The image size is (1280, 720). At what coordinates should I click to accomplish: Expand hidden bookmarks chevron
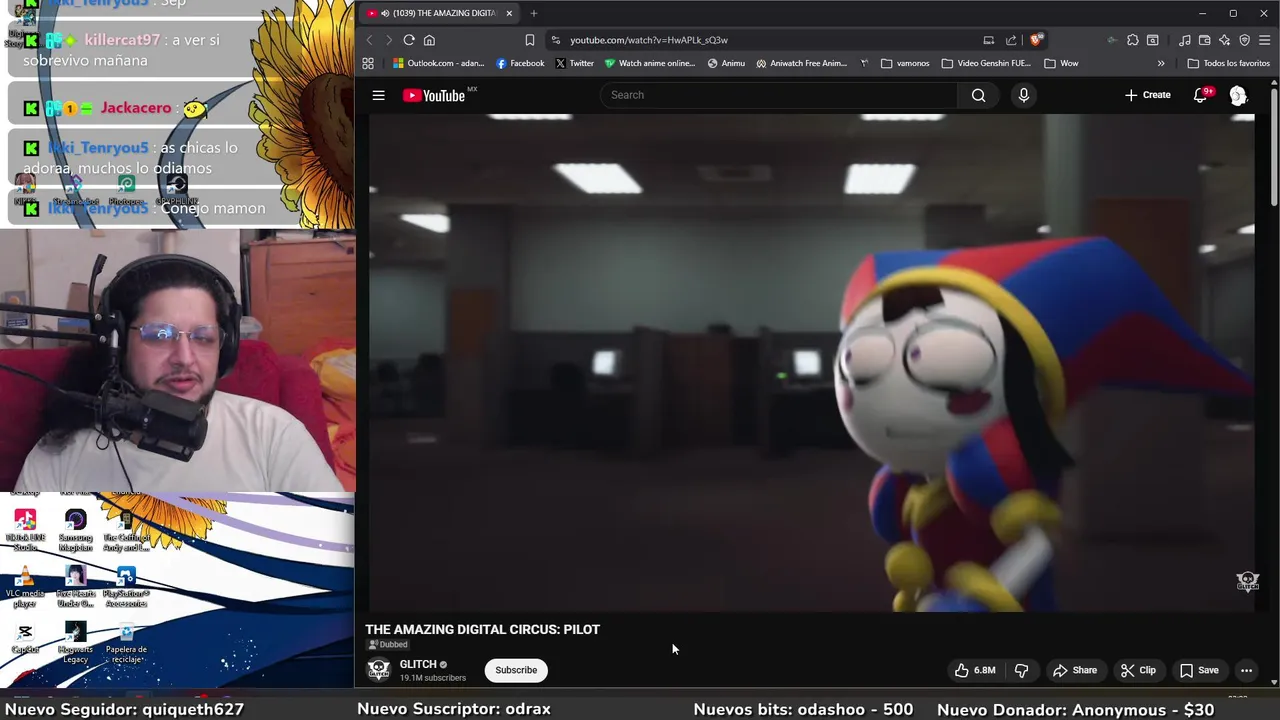click(x=1161, y=63)
